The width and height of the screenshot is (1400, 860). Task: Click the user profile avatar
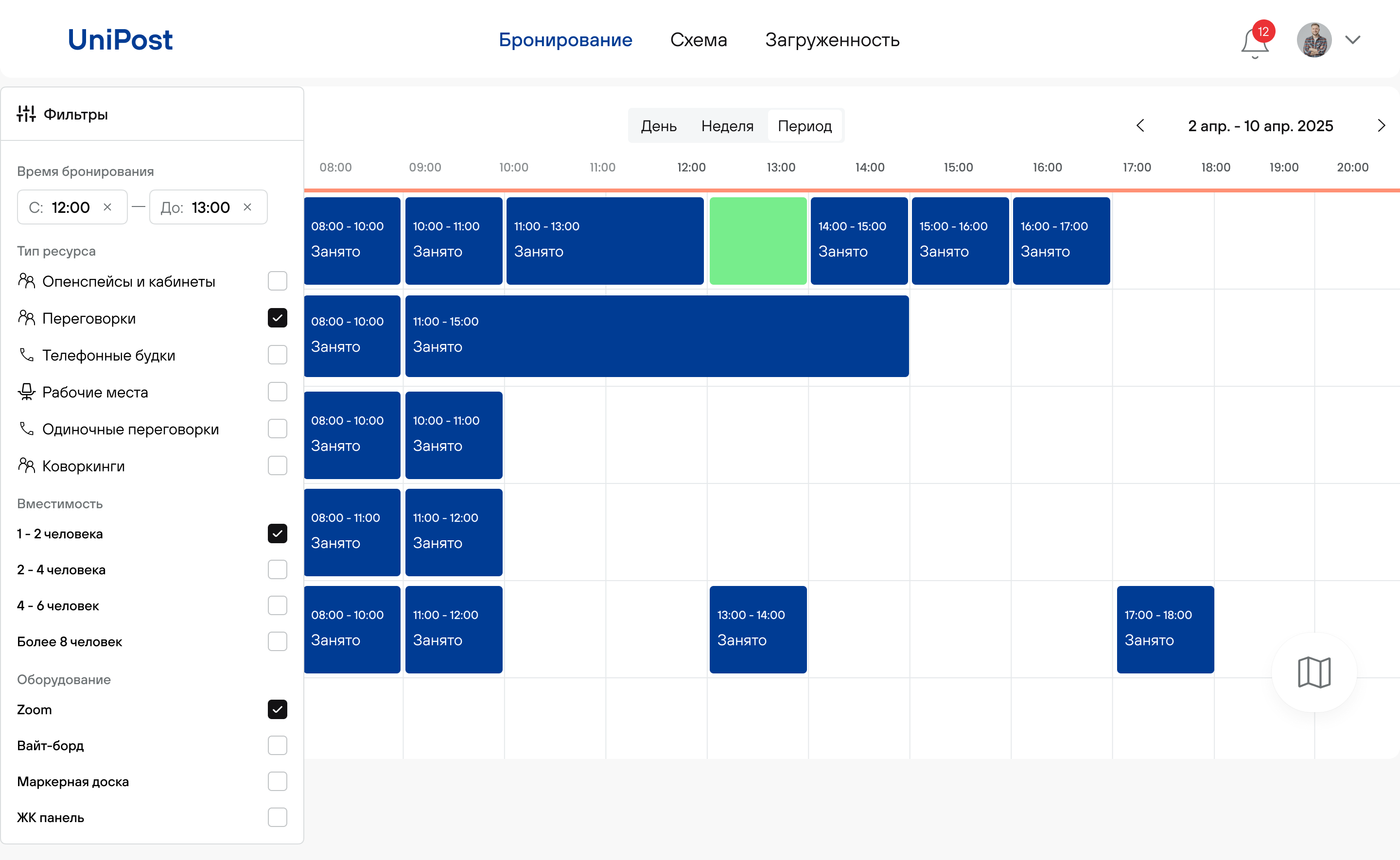[1313, 40]
